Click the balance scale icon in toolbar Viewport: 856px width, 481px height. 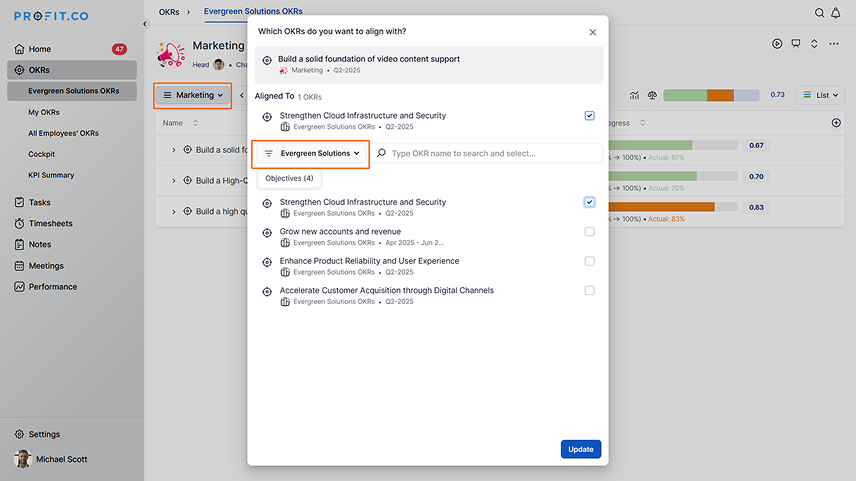652,95
